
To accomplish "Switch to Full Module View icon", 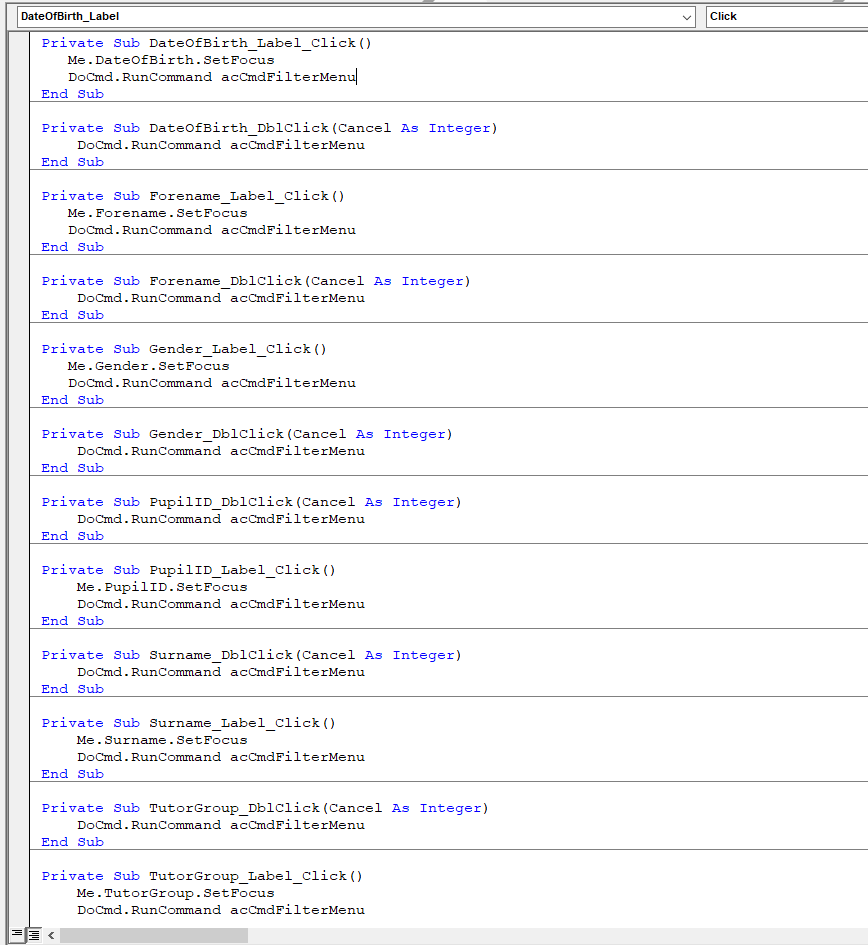I will (x=34, y=934).
